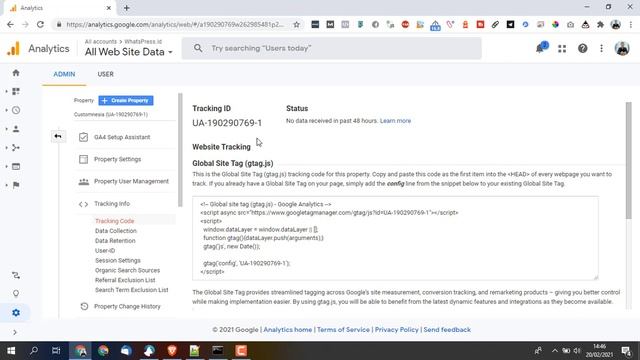Open the Windows Start menu
This screenshot has height=360, width=640.
[11, 351]
